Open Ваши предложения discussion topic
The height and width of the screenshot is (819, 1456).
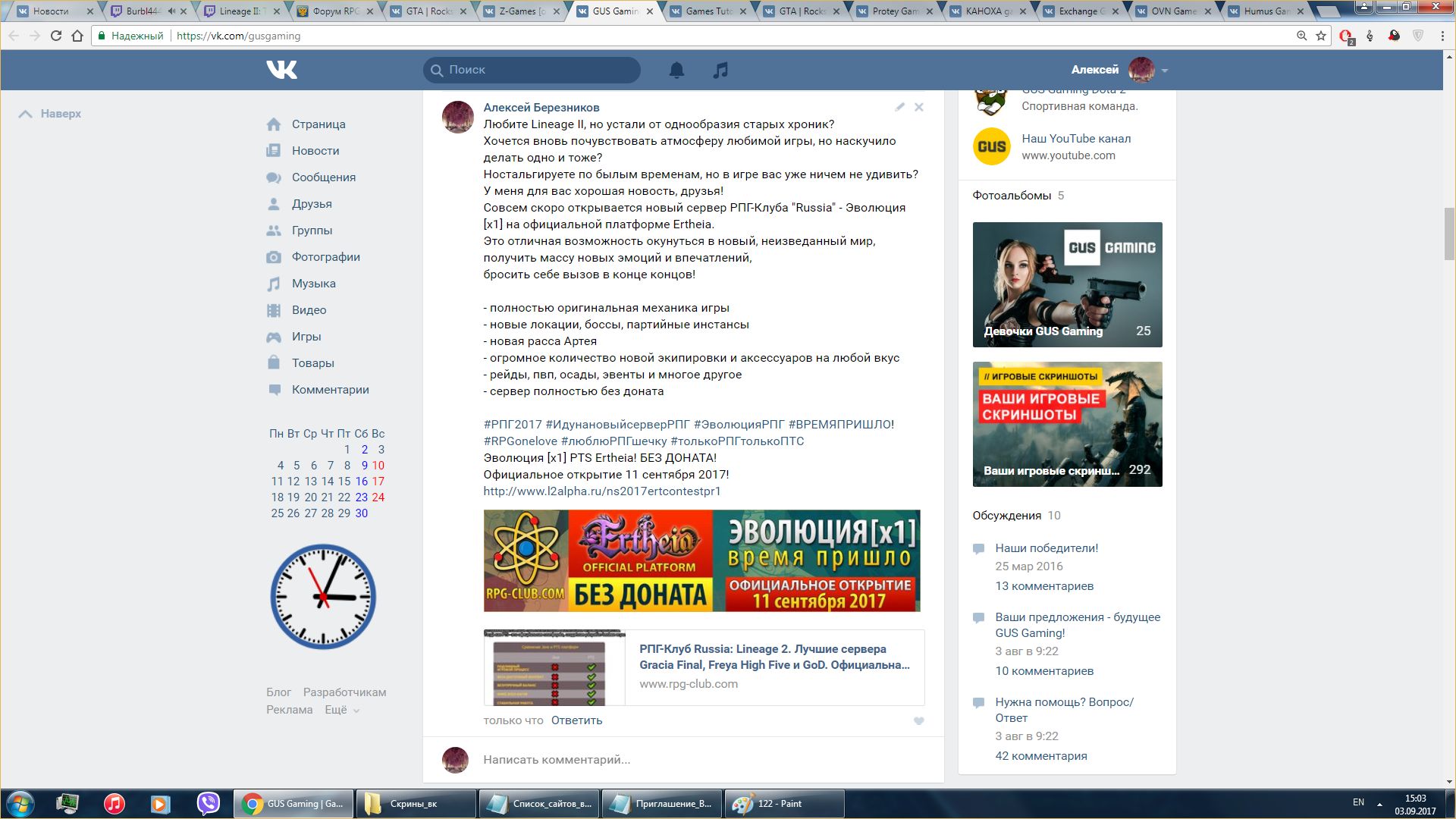click(x=1078, y=625)
